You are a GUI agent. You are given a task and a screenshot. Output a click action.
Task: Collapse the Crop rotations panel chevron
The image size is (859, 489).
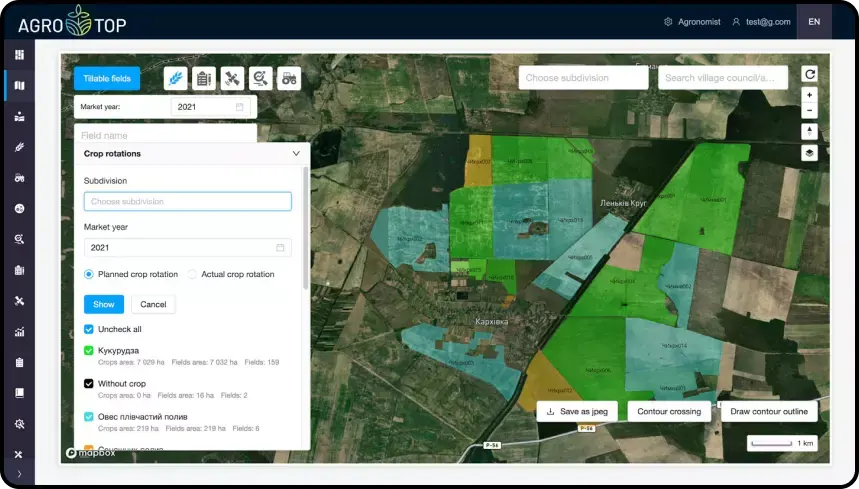pyautogui.click(x=296, y=154)
